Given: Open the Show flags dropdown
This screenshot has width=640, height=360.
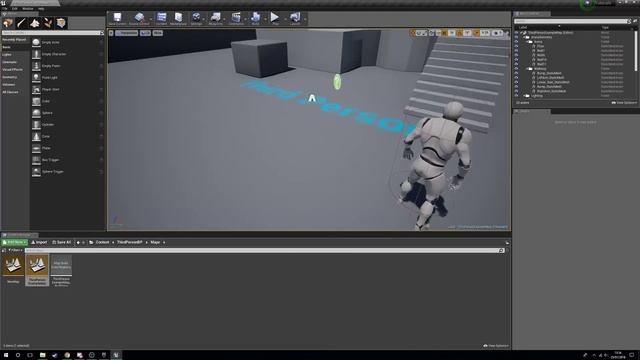Looking at the screenshot, I should [x=158, y=33].
